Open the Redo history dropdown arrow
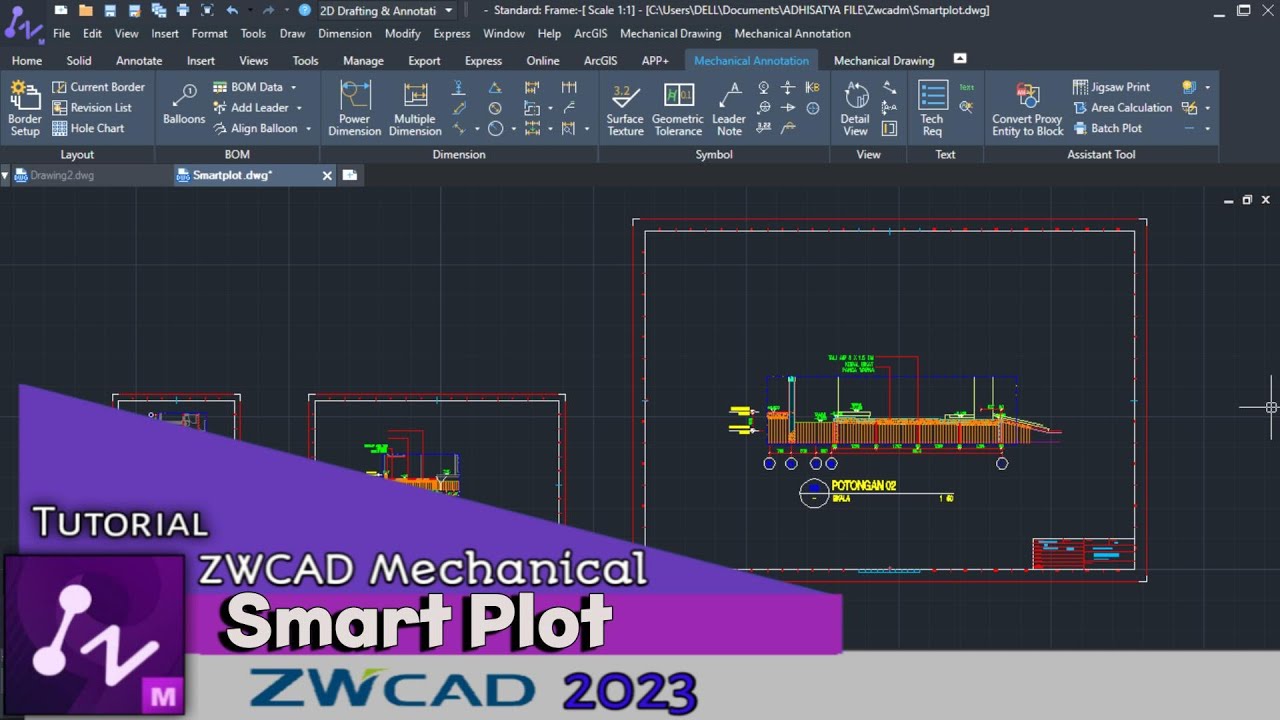Viewport: 1280px width, 720px height. pyautogui.click(x=286, y=10)
